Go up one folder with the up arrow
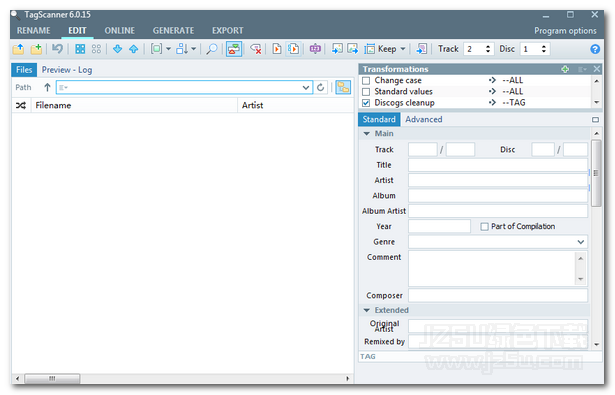This screenshot has width=615, height=395. click(x=47, y=87)
